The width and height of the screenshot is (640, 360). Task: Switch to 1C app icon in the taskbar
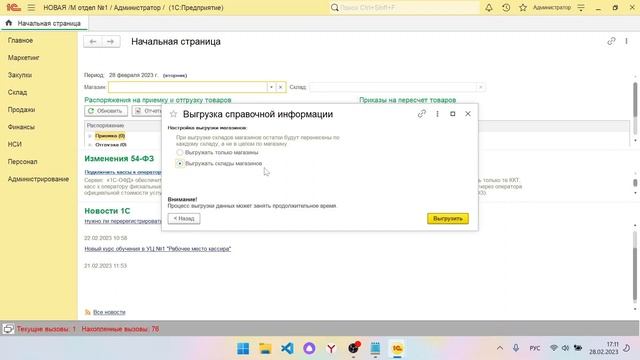tap(397, 349)
